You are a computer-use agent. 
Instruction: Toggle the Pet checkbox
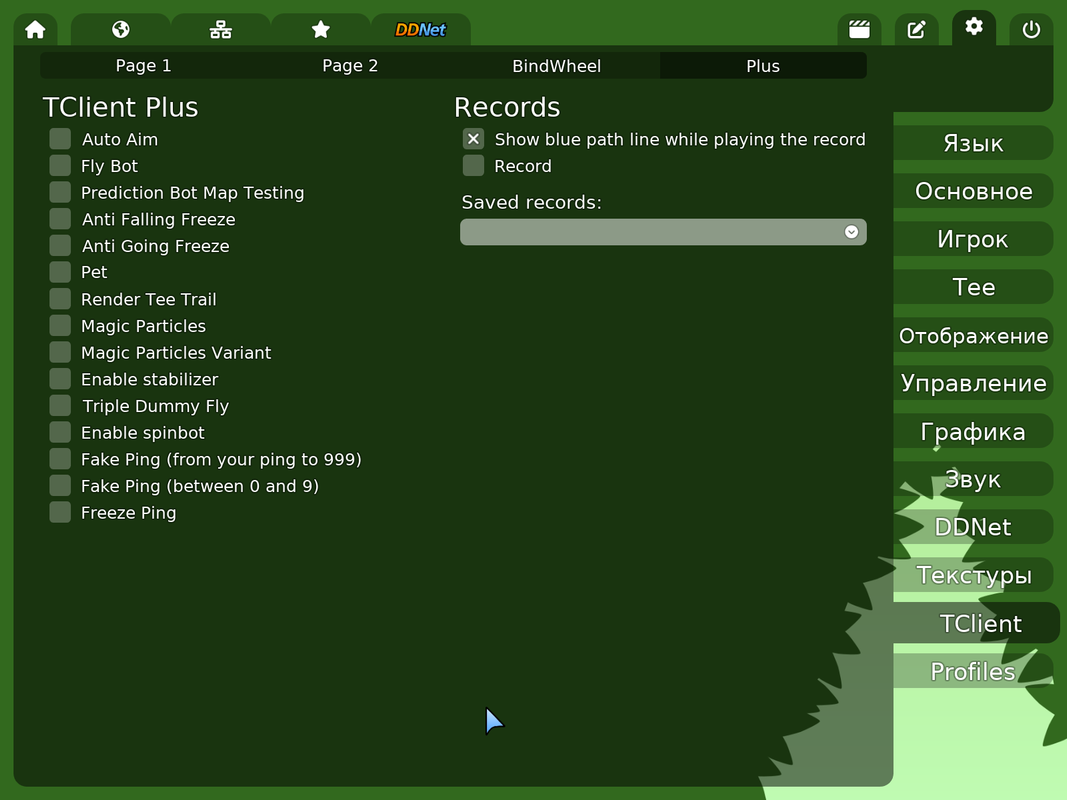[x=60, y=272]
